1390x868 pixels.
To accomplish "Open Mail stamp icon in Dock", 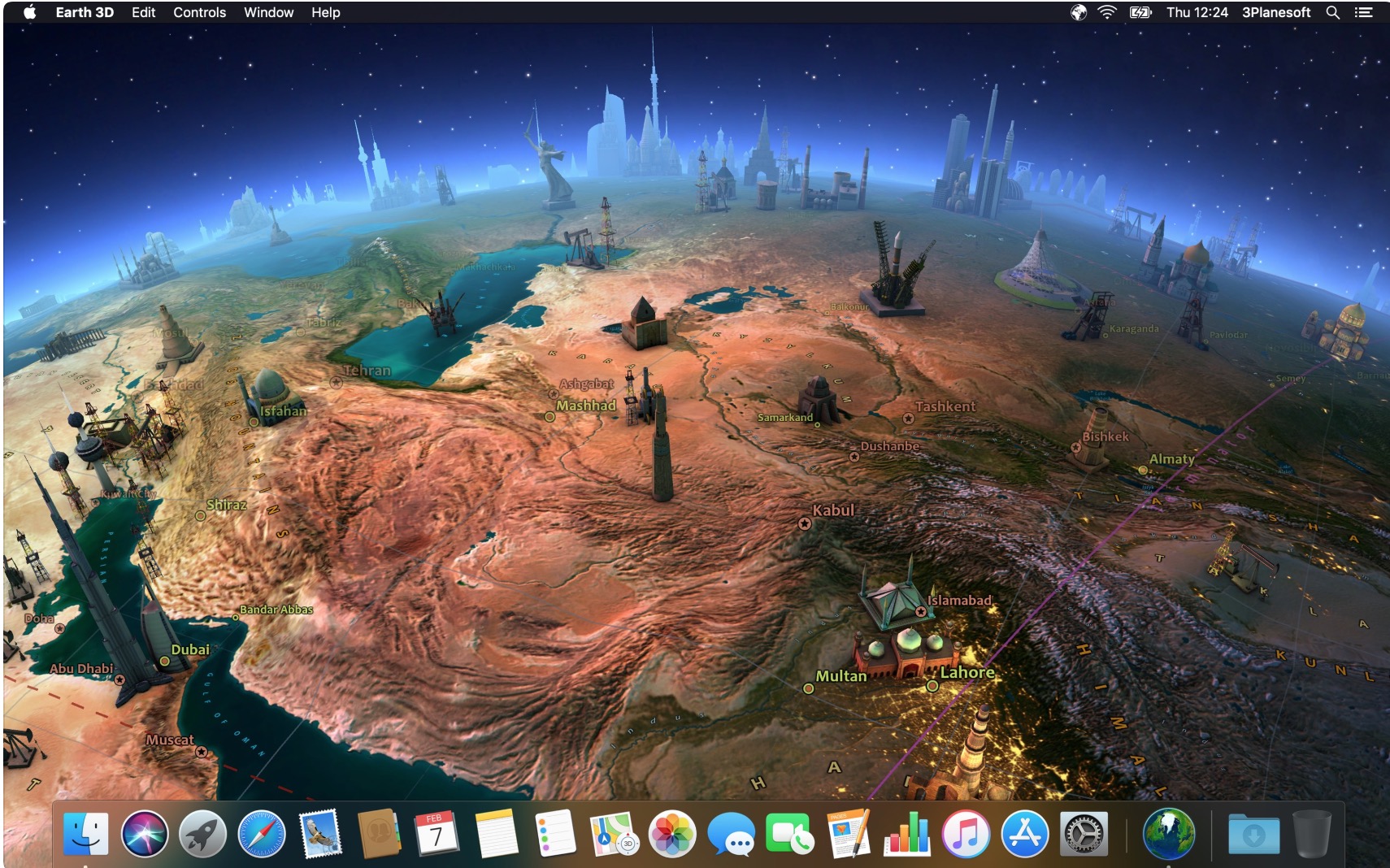I will [x=319, y=833].
